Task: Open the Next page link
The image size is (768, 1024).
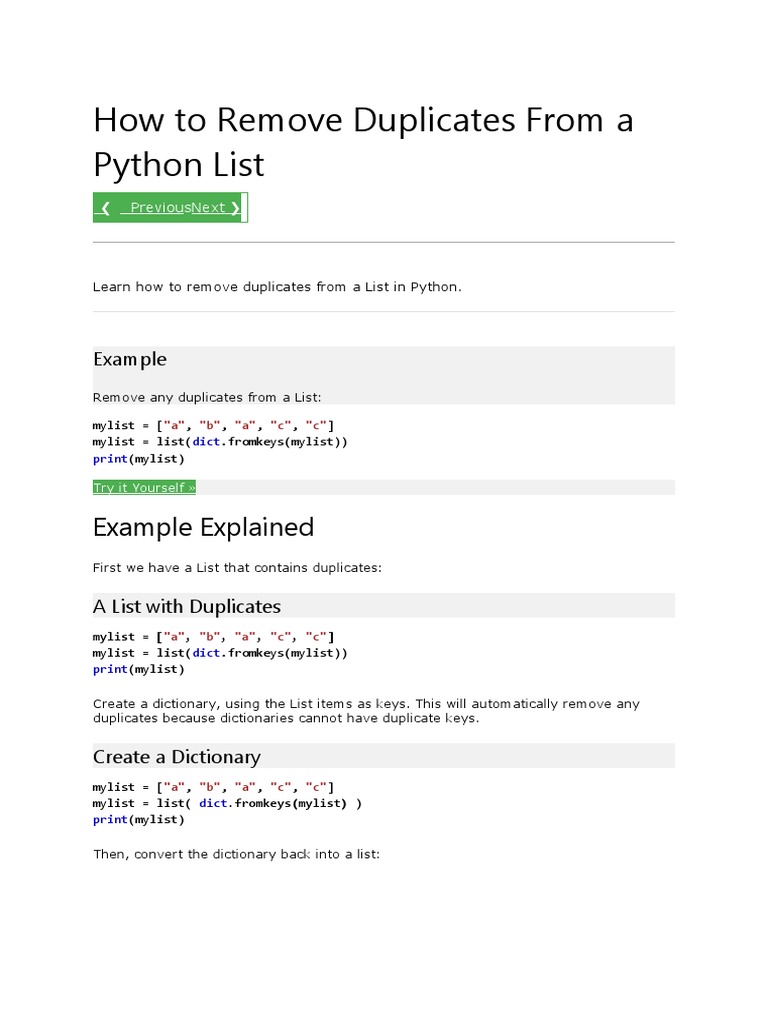Action: point(208,208)
